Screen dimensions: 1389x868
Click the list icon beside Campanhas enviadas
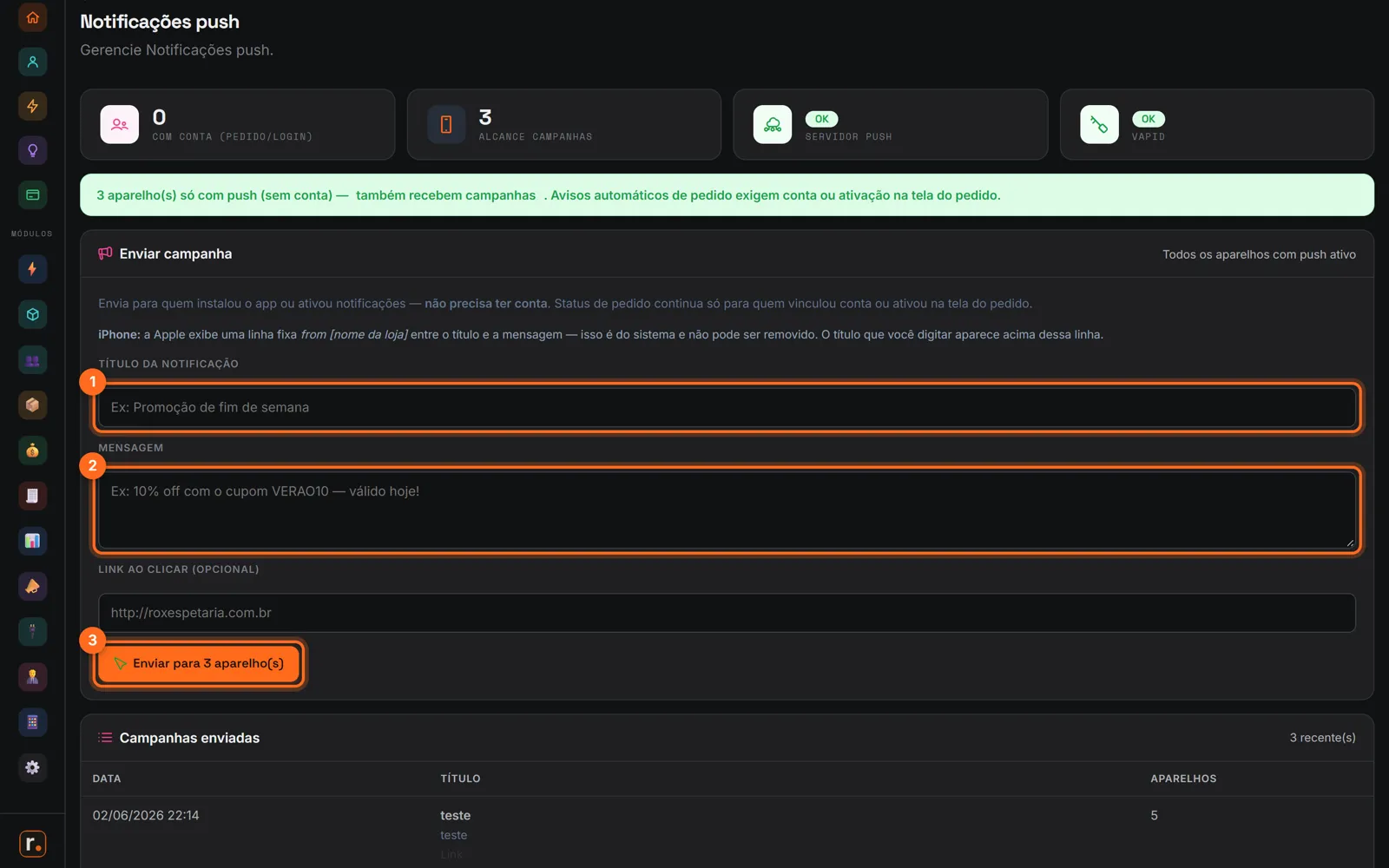(x=105, y=738)
